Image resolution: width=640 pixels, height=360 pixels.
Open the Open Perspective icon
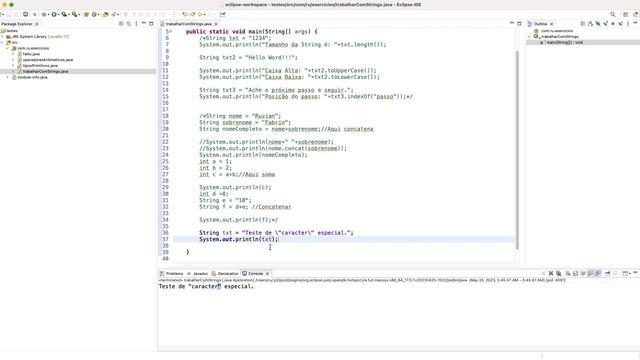(625, 14)
